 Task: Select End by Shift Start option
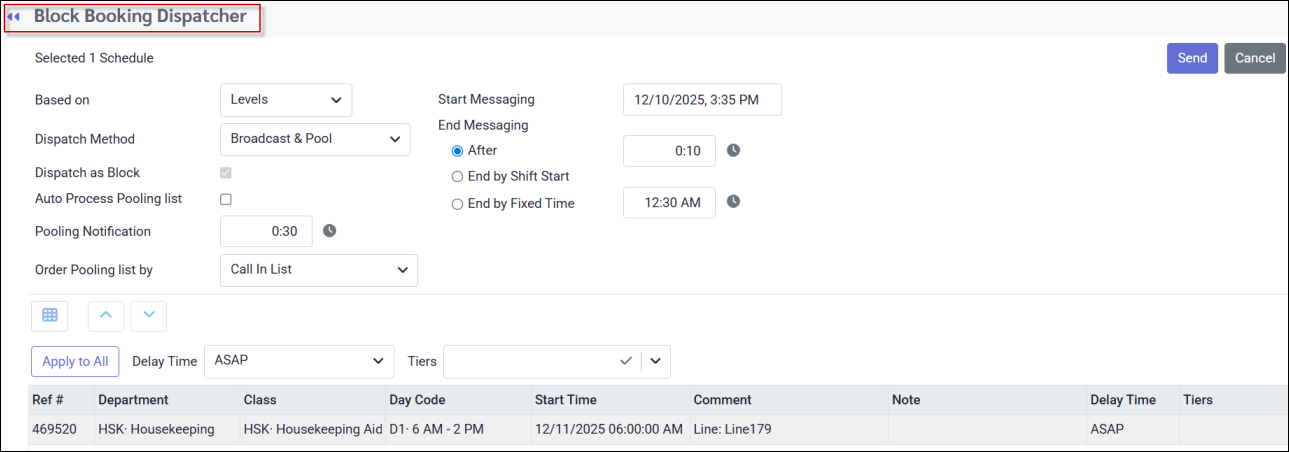point(458,177)
